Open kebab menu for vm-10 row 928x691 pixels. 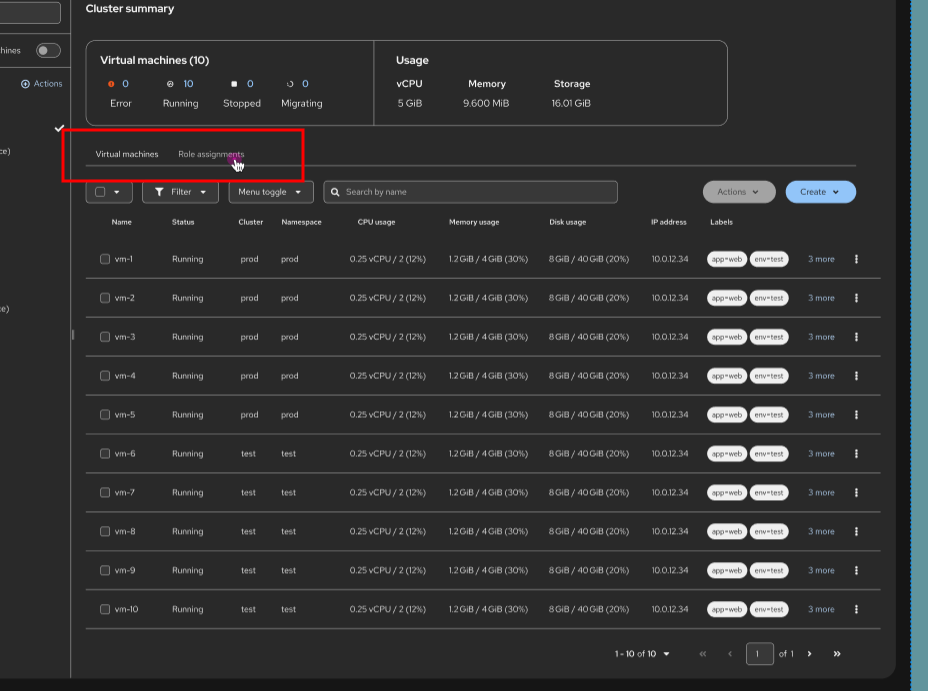click(856, 609)
